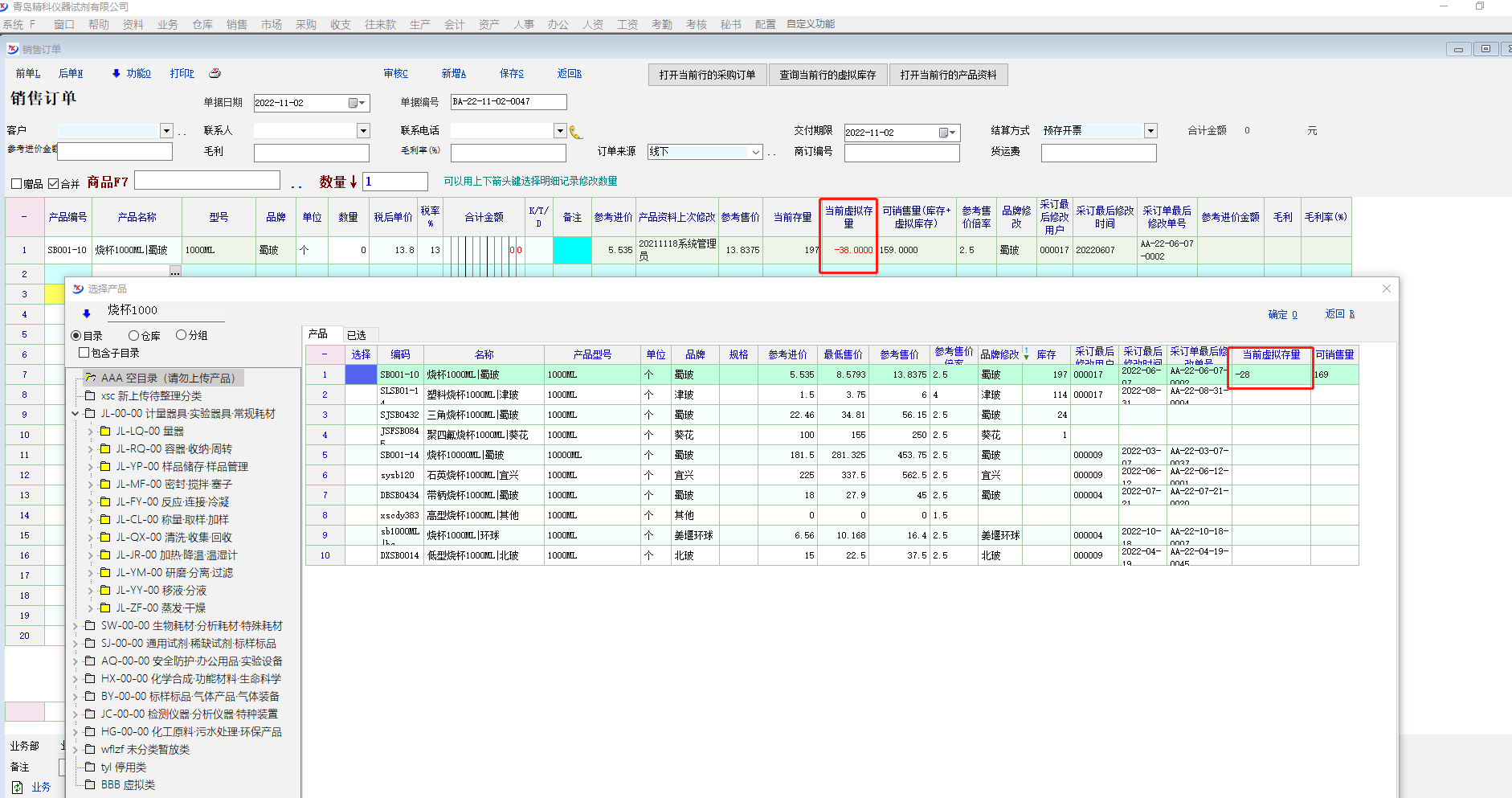Check the 包含子目录 checkbox
Screen dimensions: 1512x798
click(x=84, y=353)
